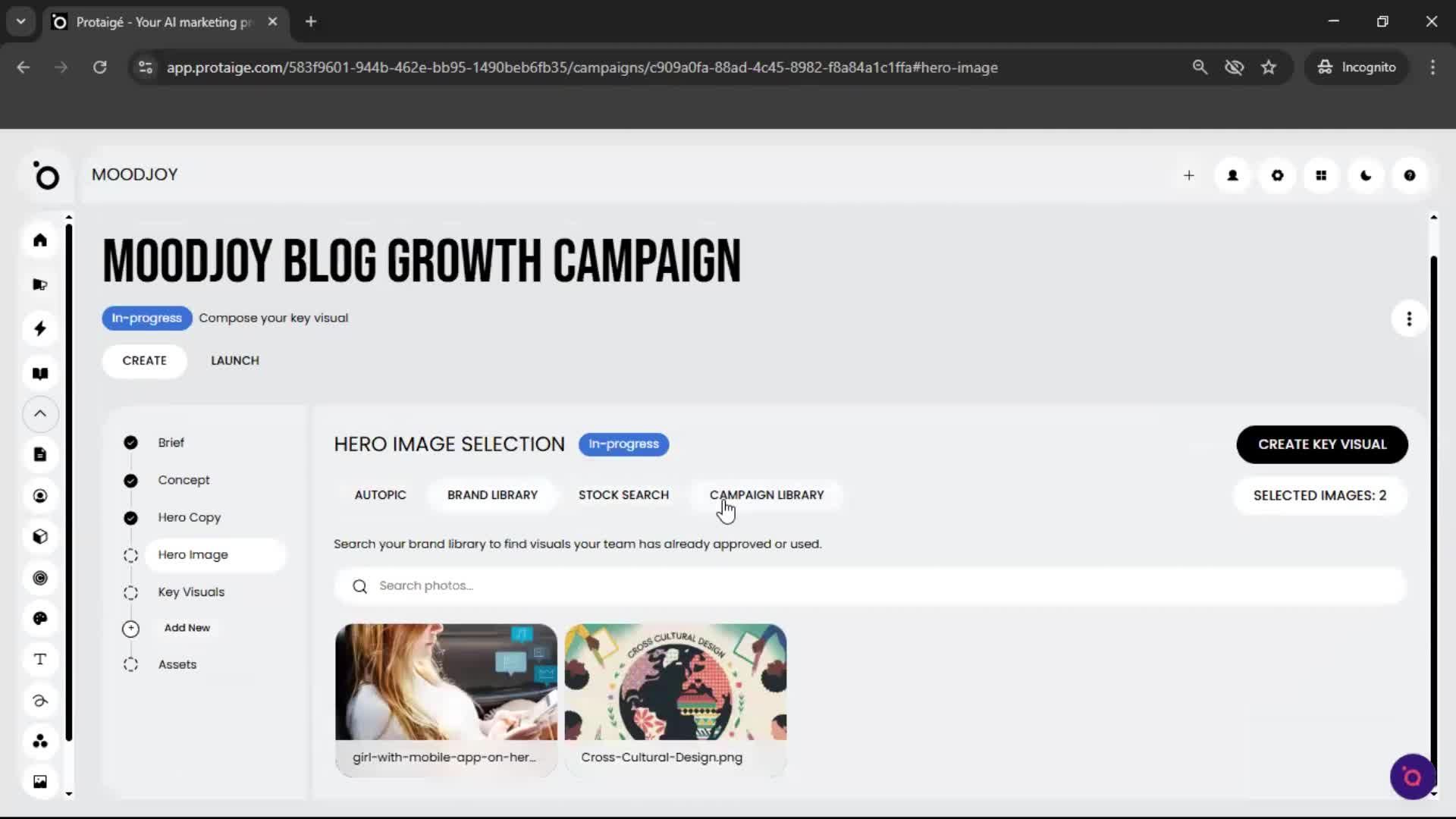Click the Text tool icon in sidebar
Image resolution: width=1456 pixels, height=819 pixels.
pos(40,659)
